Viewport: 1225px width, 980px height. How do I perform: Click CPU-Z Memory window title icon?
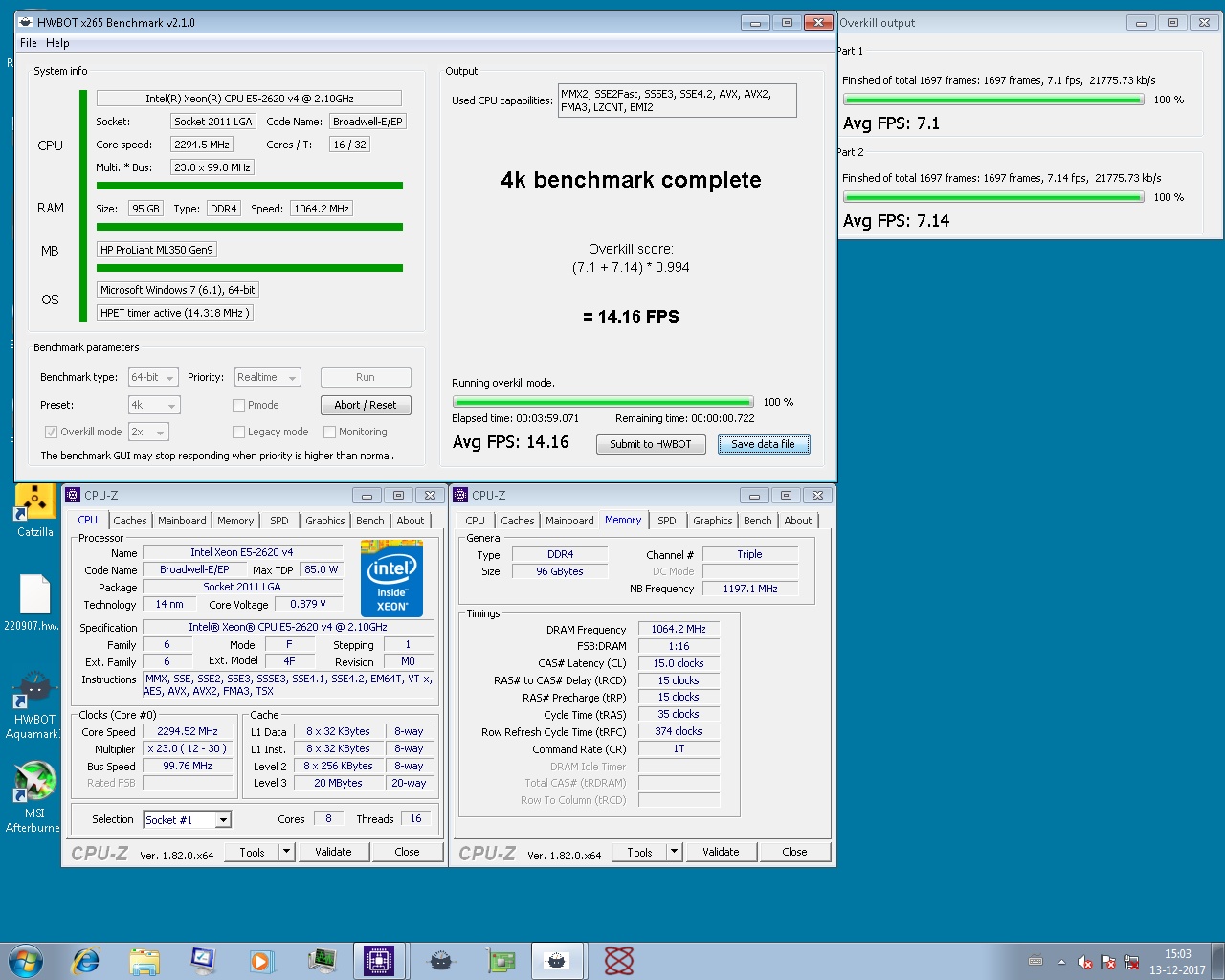click(460, 495)
